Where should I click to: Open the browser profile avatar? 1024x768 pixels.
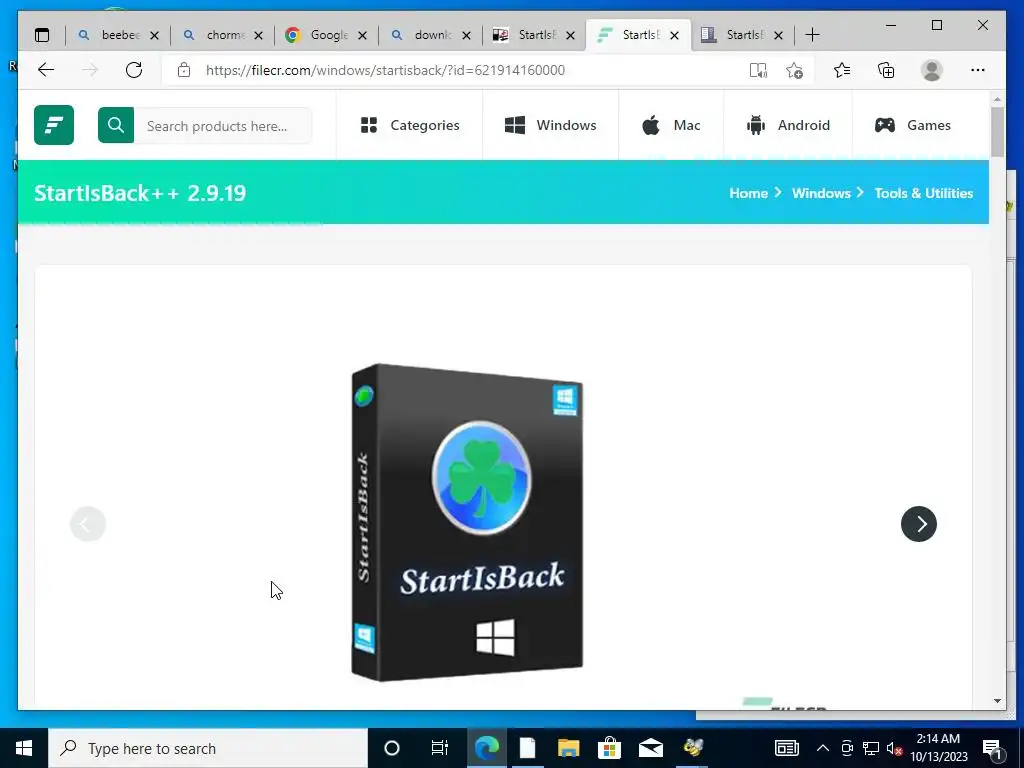point(932,70)
